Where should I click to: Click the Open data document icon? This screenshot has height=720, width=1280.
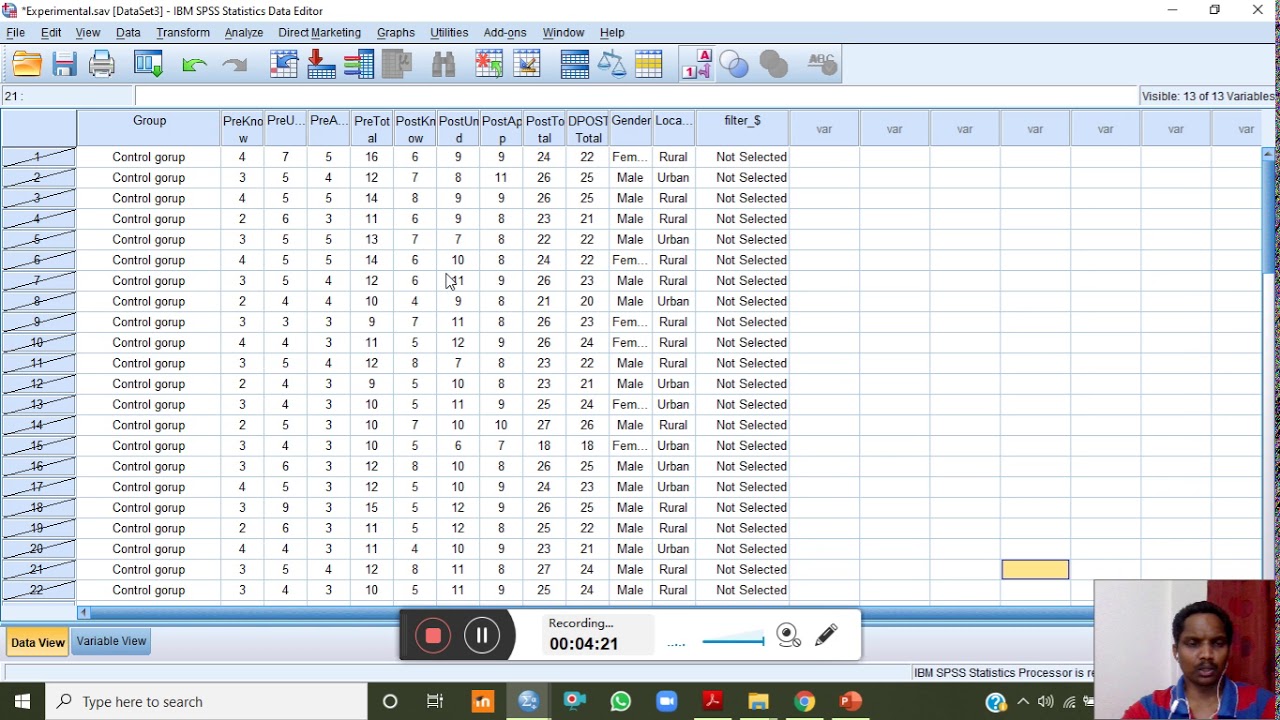click(x=27, y=65)
